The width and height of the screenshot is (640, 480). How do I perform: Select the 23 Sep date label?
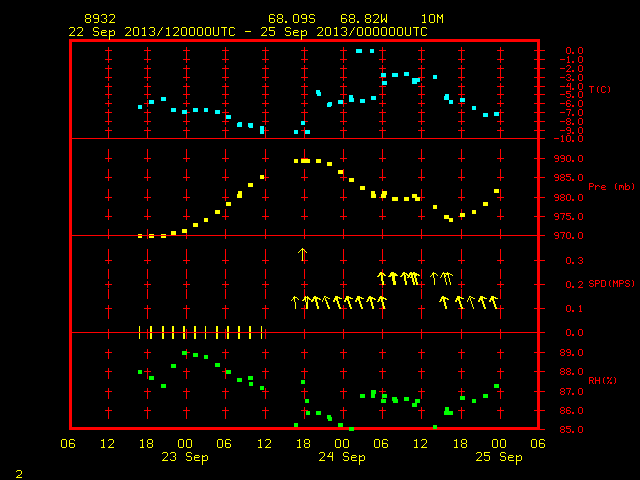184,457
